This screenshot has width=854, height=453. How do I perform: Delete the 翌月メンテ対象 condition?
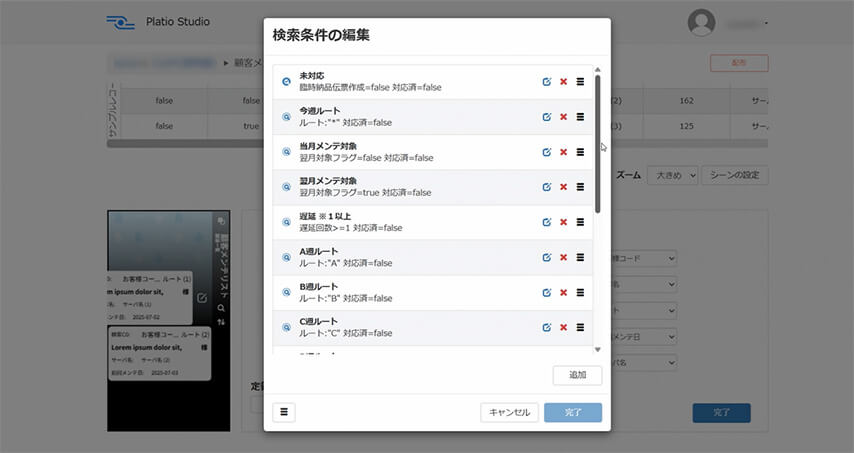(x=563, y=187)
